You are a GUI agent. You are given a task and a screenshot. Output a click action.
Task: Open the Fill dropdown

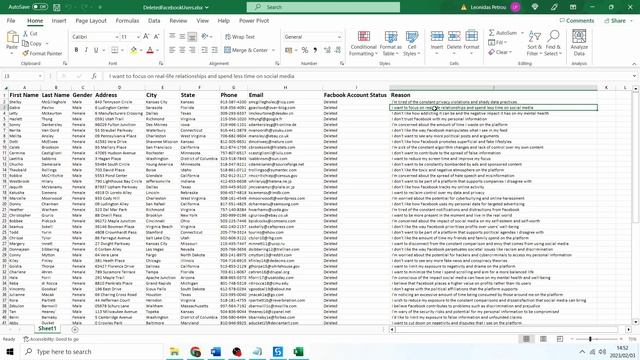pyautogui.click(x=498, y=42)
